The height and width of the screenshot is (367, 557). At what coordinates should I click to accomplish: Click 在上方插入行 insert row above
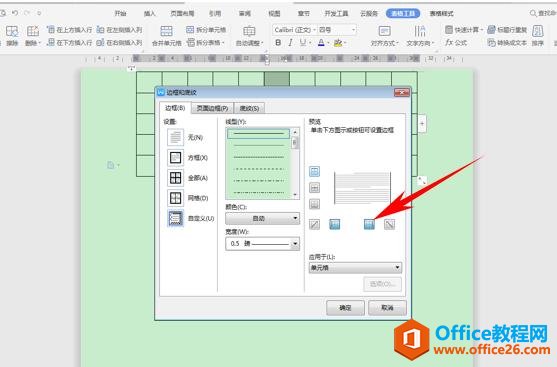pos(70,30)
